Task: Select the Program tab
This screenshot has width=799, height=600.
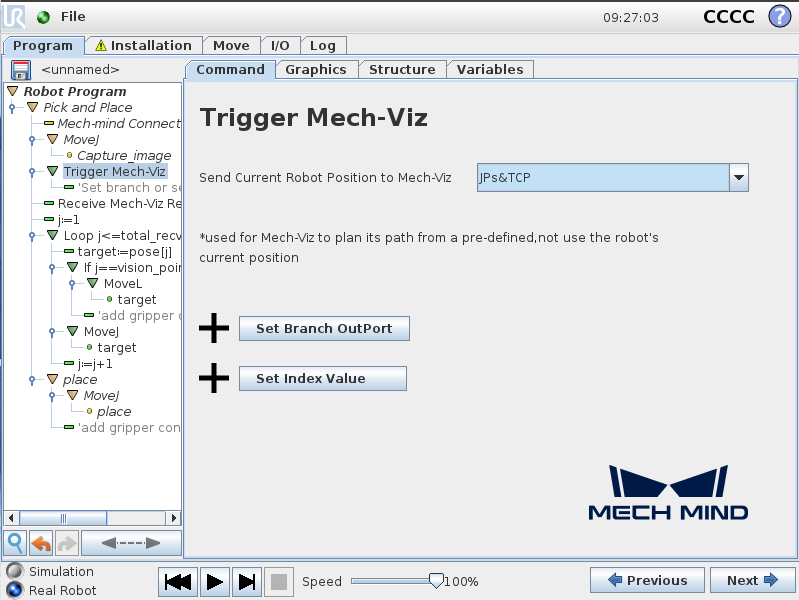Action: (43, 45)
